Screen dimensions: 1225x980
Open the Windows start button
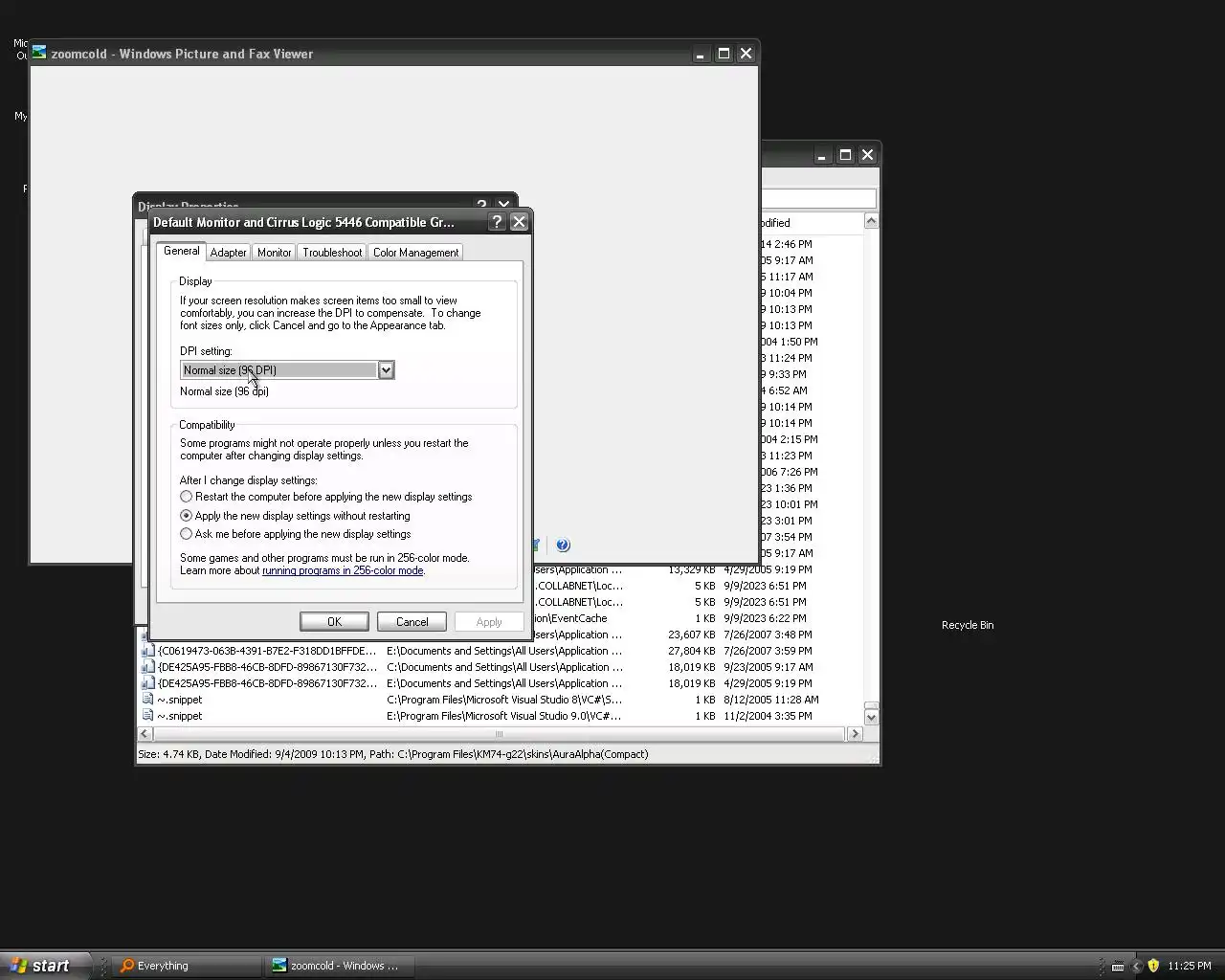tap(46, 966)
